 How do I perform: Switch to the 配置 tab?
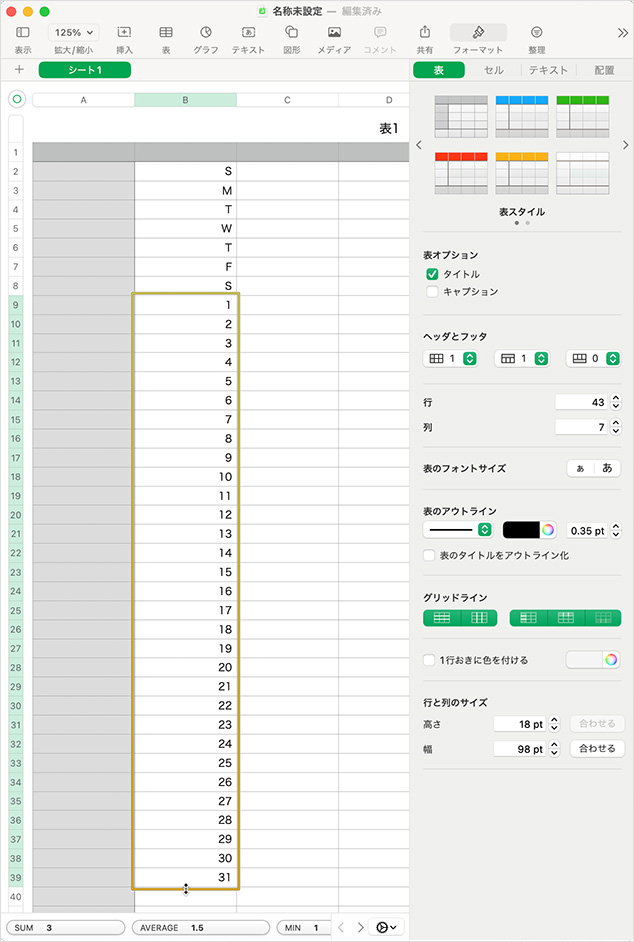click(x=604, y=70)
